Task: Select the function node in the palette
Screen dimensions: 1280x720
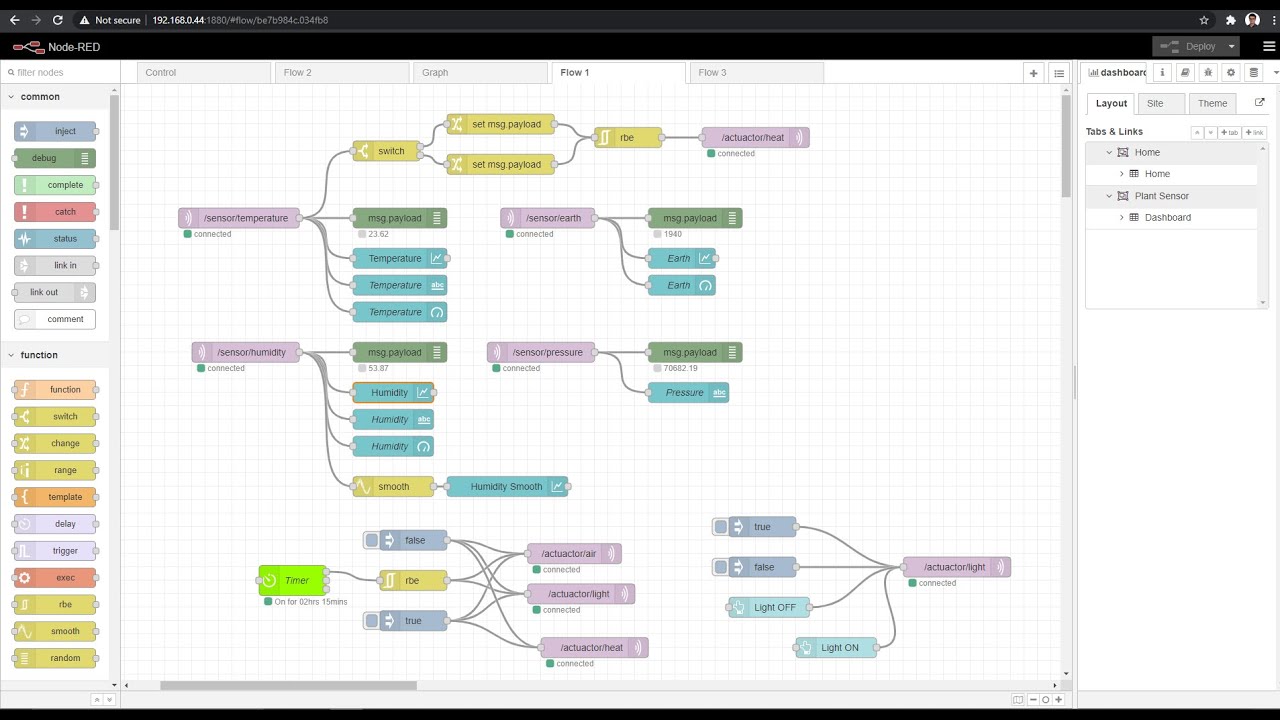Action: (56, 390)
